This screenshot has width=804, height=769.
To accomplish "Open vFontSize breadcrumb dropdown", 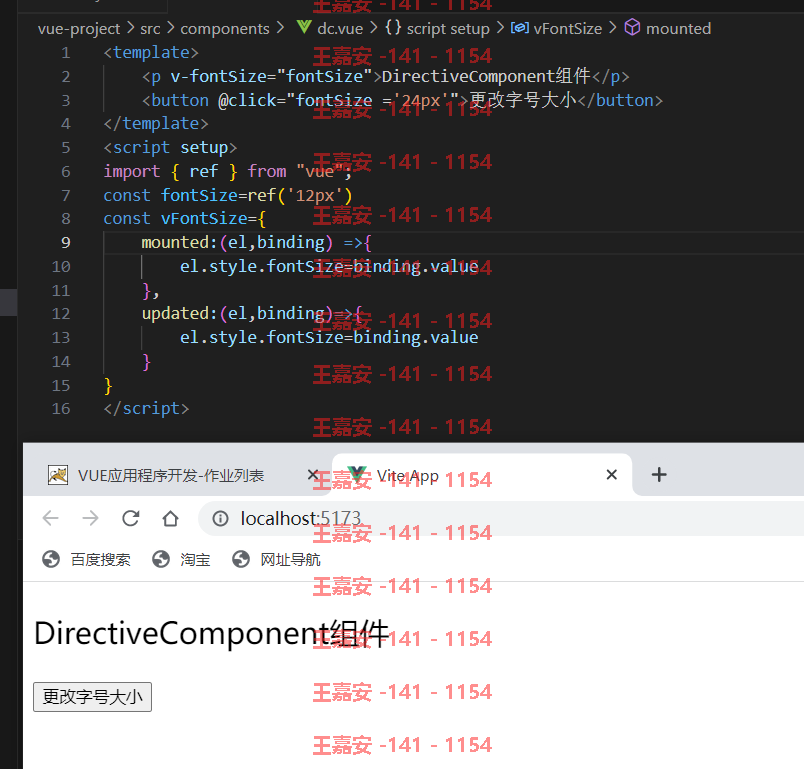I will pyautogui.click(x=568, y=28).
